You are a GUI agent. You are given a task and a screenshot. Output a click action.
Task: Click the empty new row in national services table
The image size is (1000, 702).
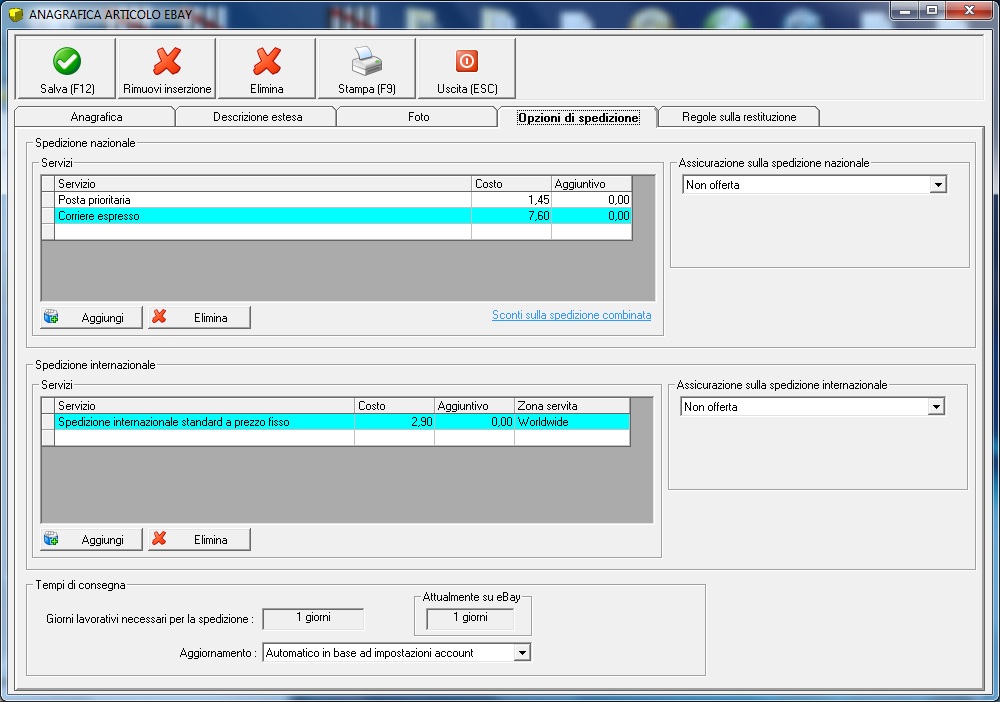click(x=343, y=231)
